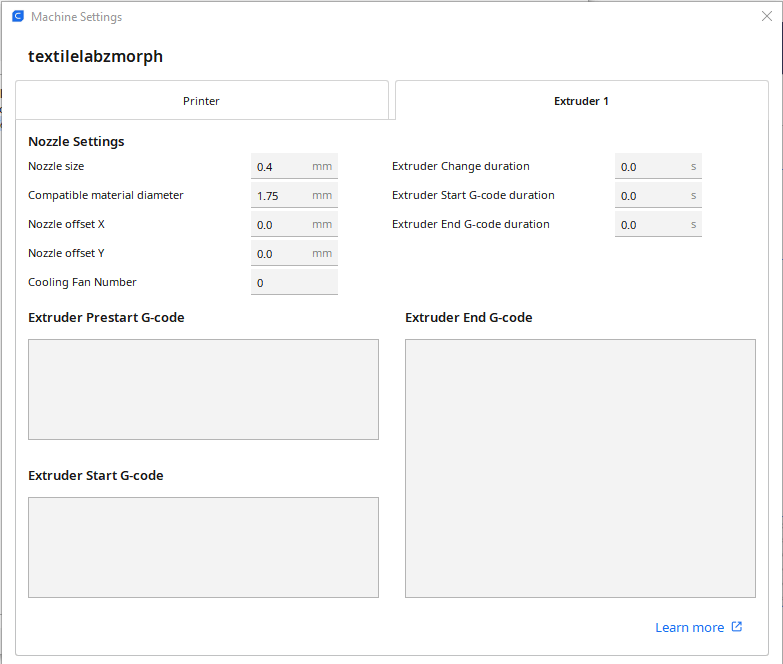Set focus on Cooling Fan Number field
The height and width of the screenshot is (664, 783).
click(x=293, y=283)
